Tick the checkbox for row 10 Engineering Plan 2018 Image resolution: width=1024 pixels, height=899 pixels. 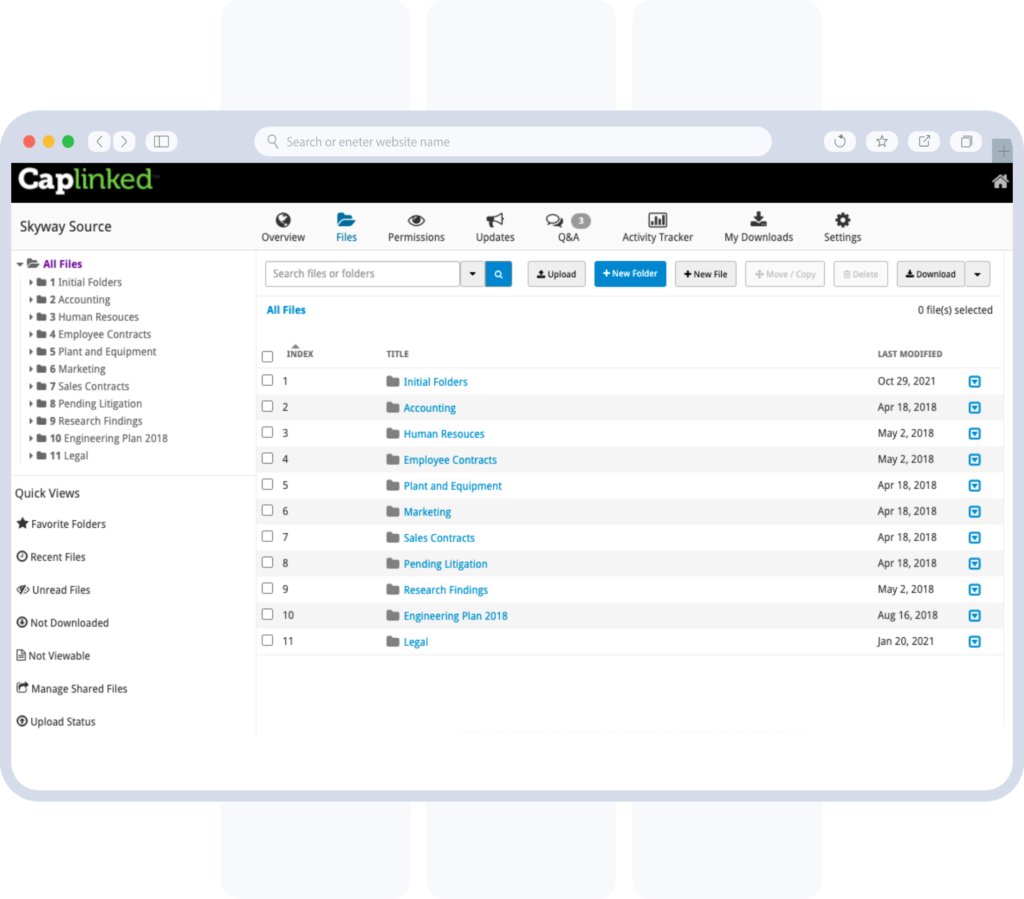pos(267,614)
